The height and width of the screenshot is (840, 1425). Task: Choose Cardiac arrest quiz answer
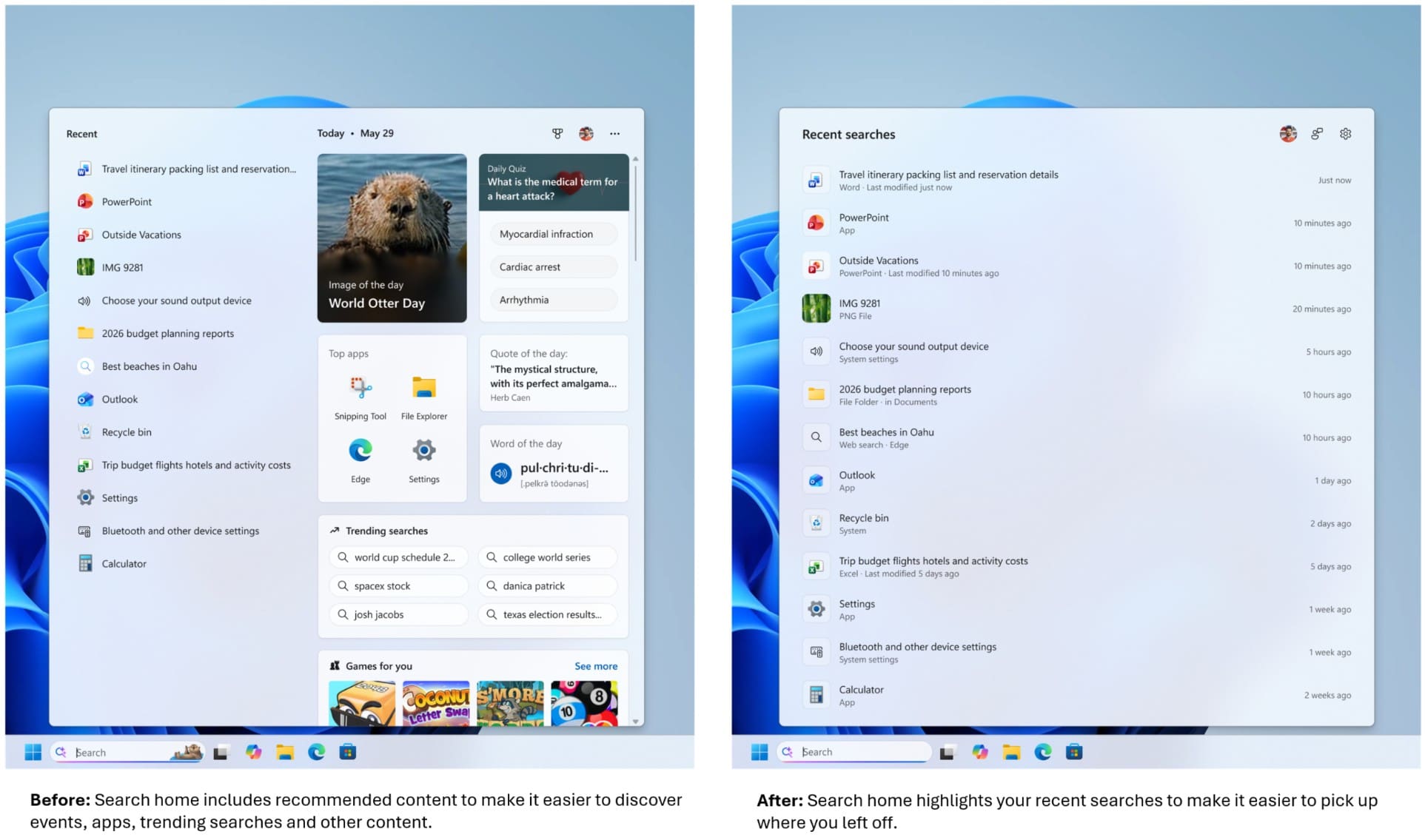pyautogui.click(x=554, y=266)
